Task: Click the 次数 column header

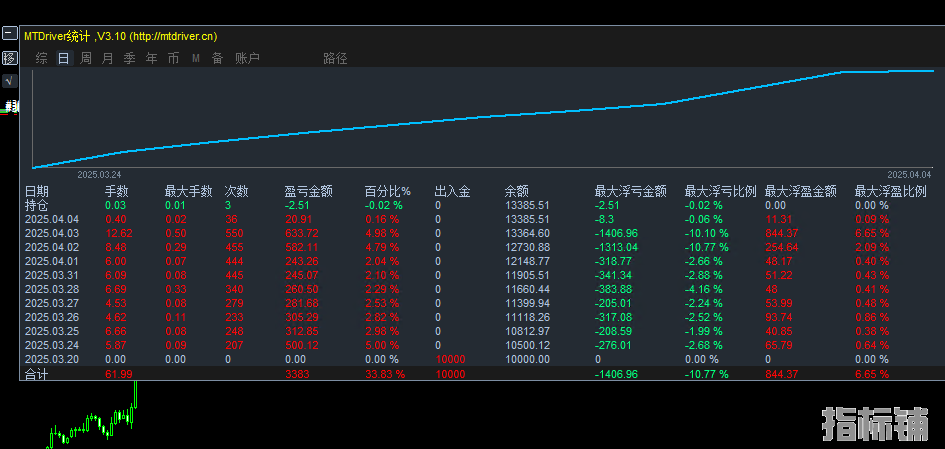Action: [236, 192]
